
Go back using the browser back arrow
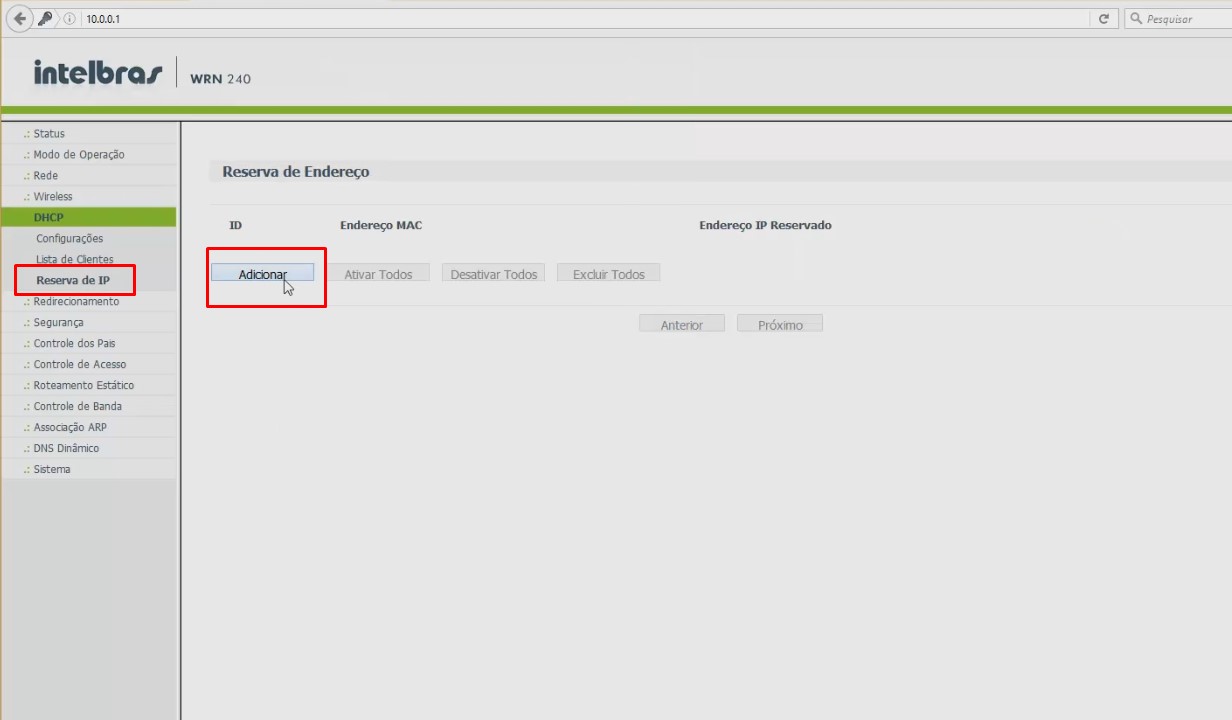[19, 18]
